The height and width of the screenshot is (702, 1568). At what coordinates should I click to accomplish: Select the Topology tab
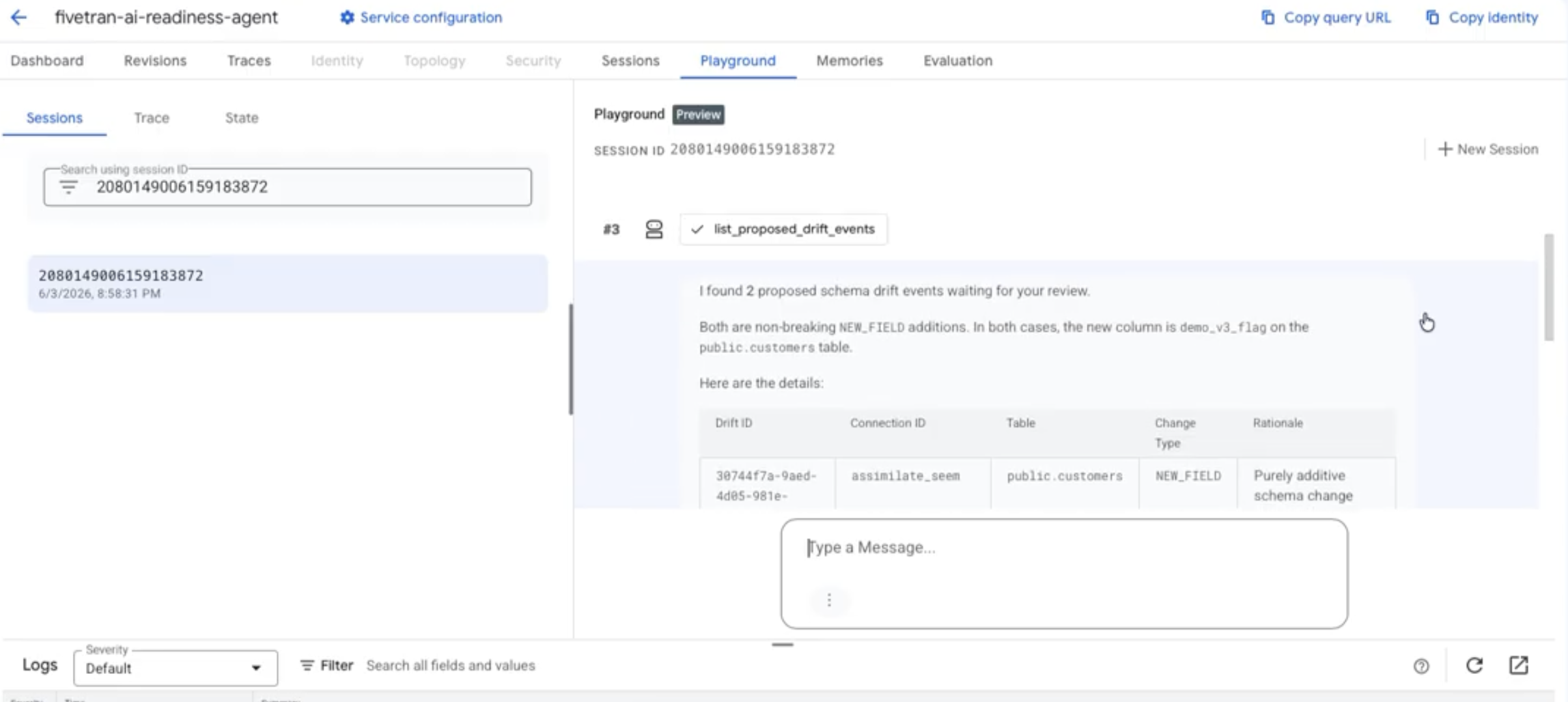point(434,61)
